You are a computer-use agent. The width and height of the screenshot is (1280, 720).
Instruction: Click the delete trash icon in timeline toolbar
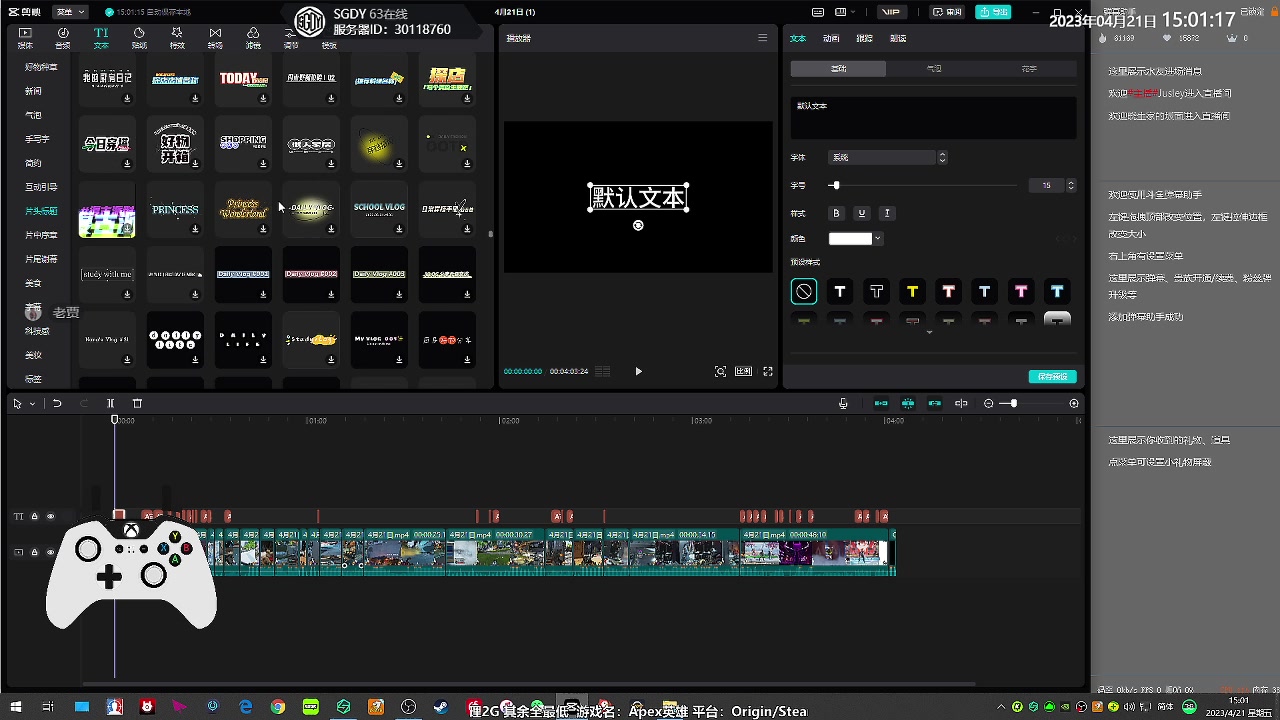[137, 403]
